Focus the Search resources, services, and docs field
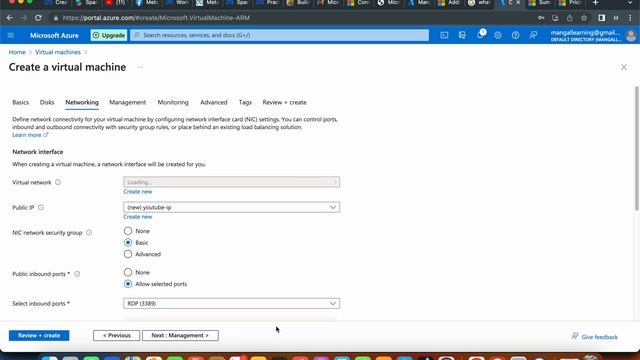640x360 pixels. 280,36
